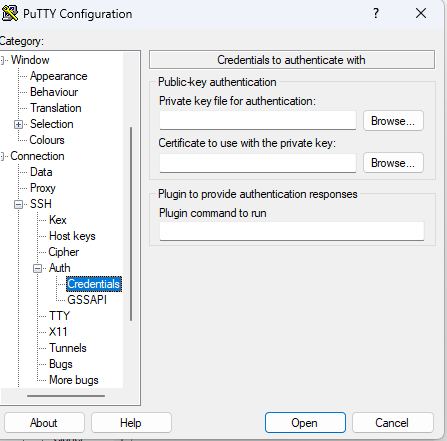Viewport: 447px width, 441px height.
Task: Click the Plugin command to run field
Action: (292, 231)
